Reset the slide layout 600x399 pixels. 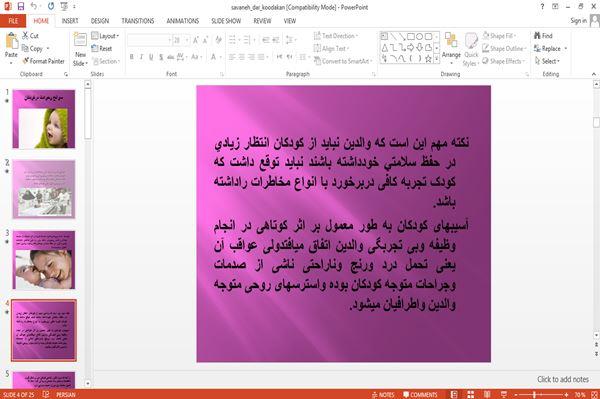tap(102, 49)
